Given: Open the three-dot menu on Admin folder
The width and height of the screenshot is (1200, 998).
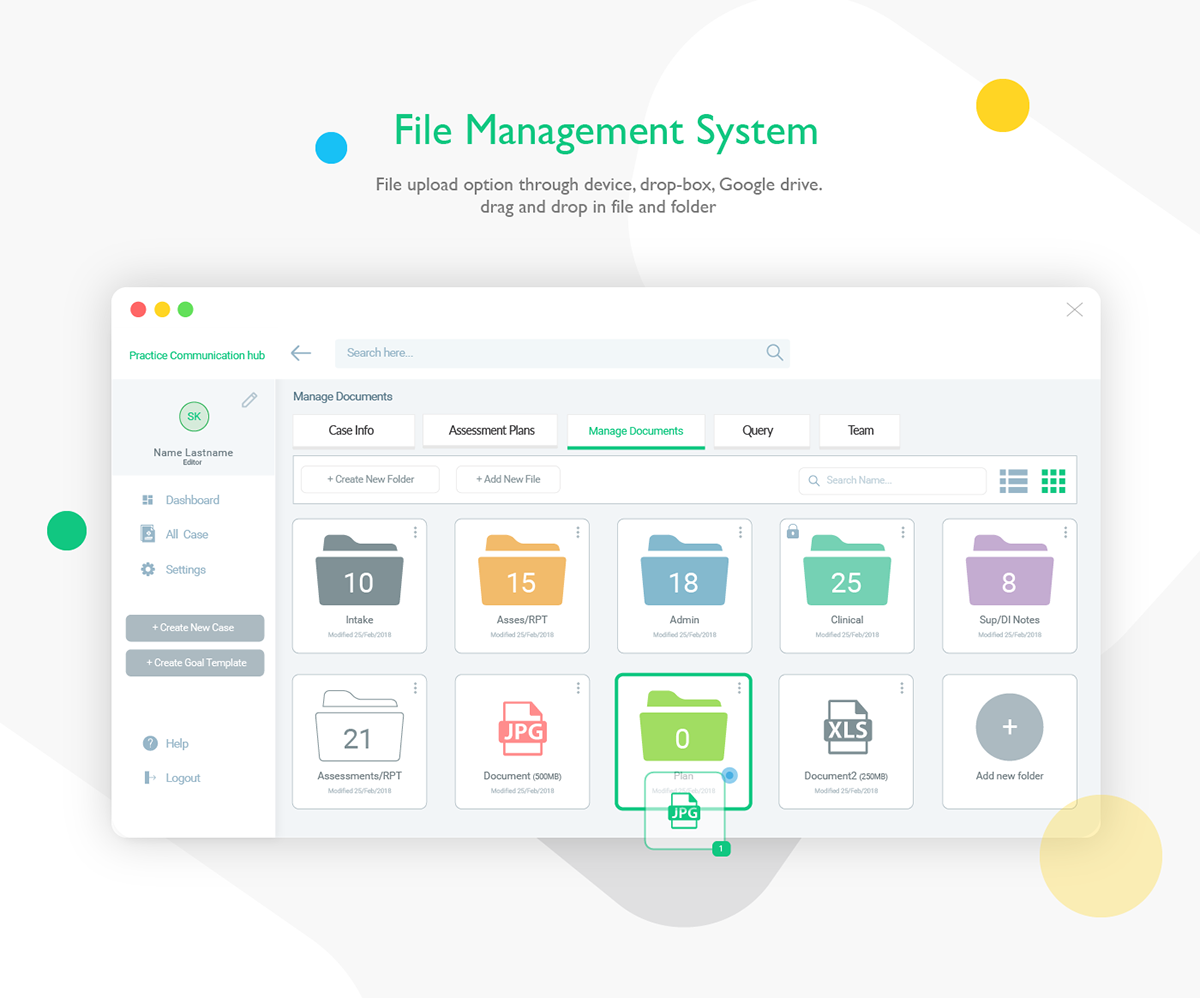Looking at the screenshot, I should pyautogui.click(x=740, y=532).
